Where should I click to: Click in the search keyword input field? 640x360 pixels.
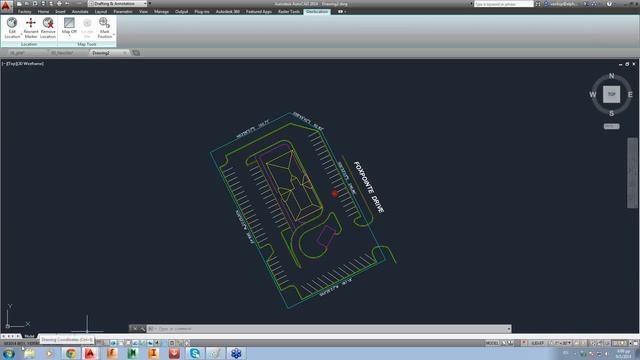(x=504, y=4)
